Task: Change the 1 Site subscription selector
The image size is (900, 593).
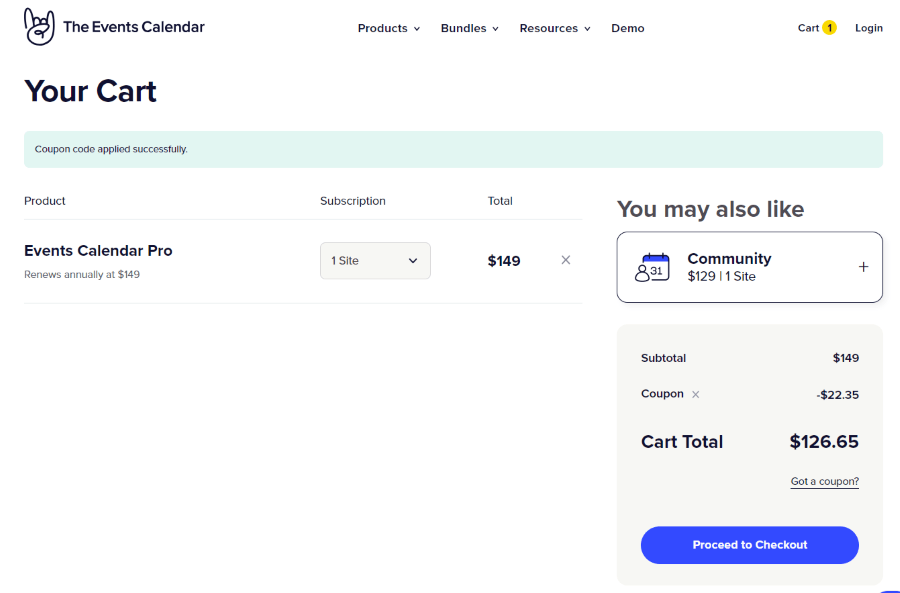Action: 375,261
